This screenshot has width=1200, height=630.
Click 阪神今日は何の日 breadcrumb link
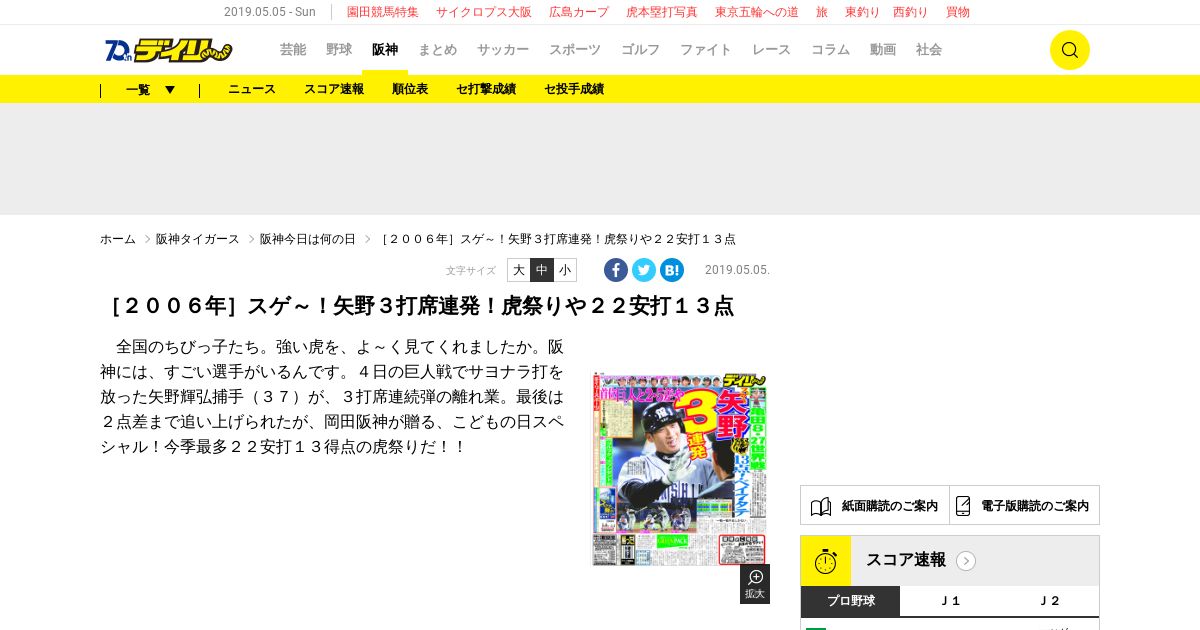click(308, 240)
